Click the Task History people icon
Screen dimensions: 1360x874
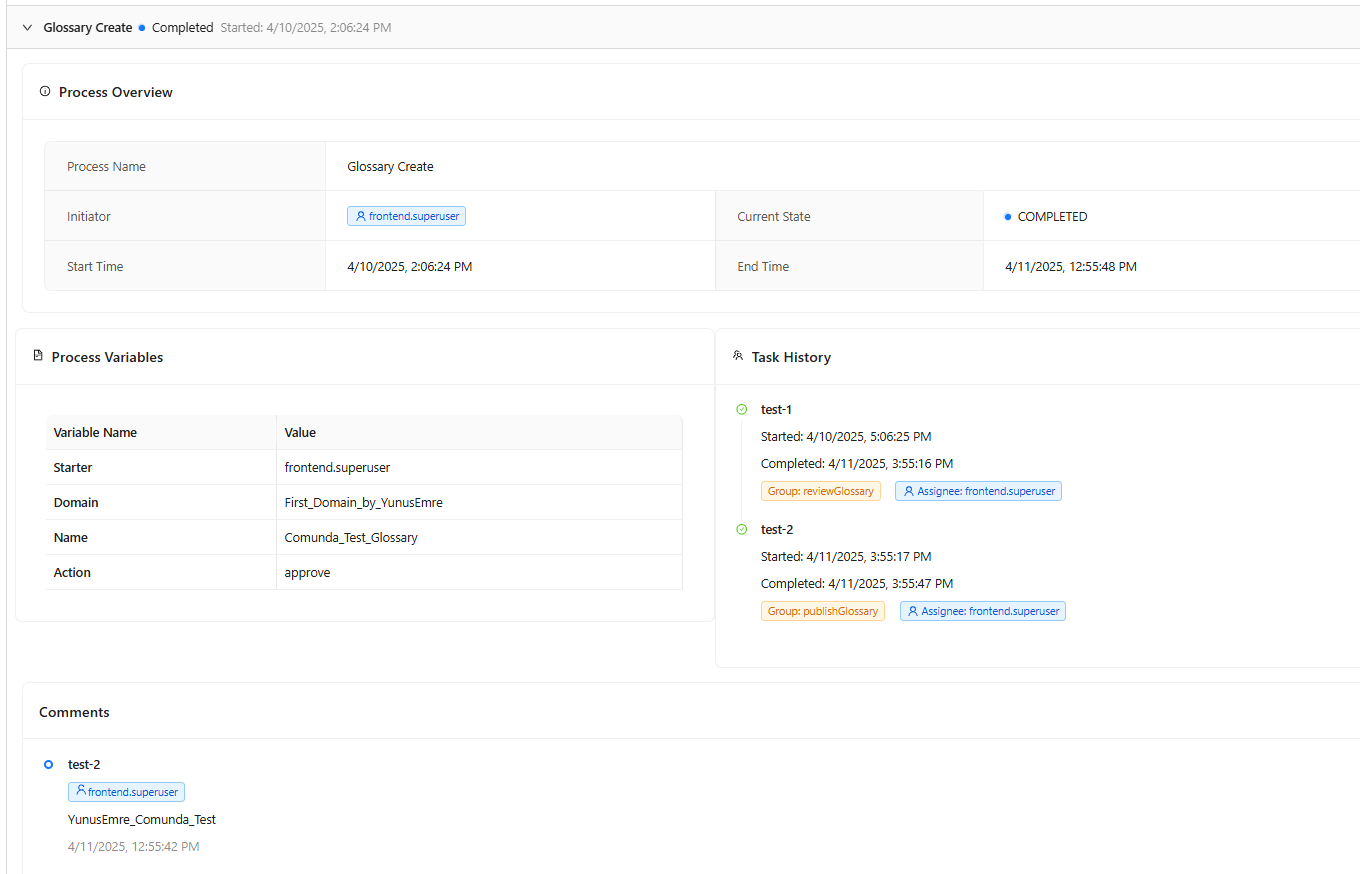[x=738, y=356]
